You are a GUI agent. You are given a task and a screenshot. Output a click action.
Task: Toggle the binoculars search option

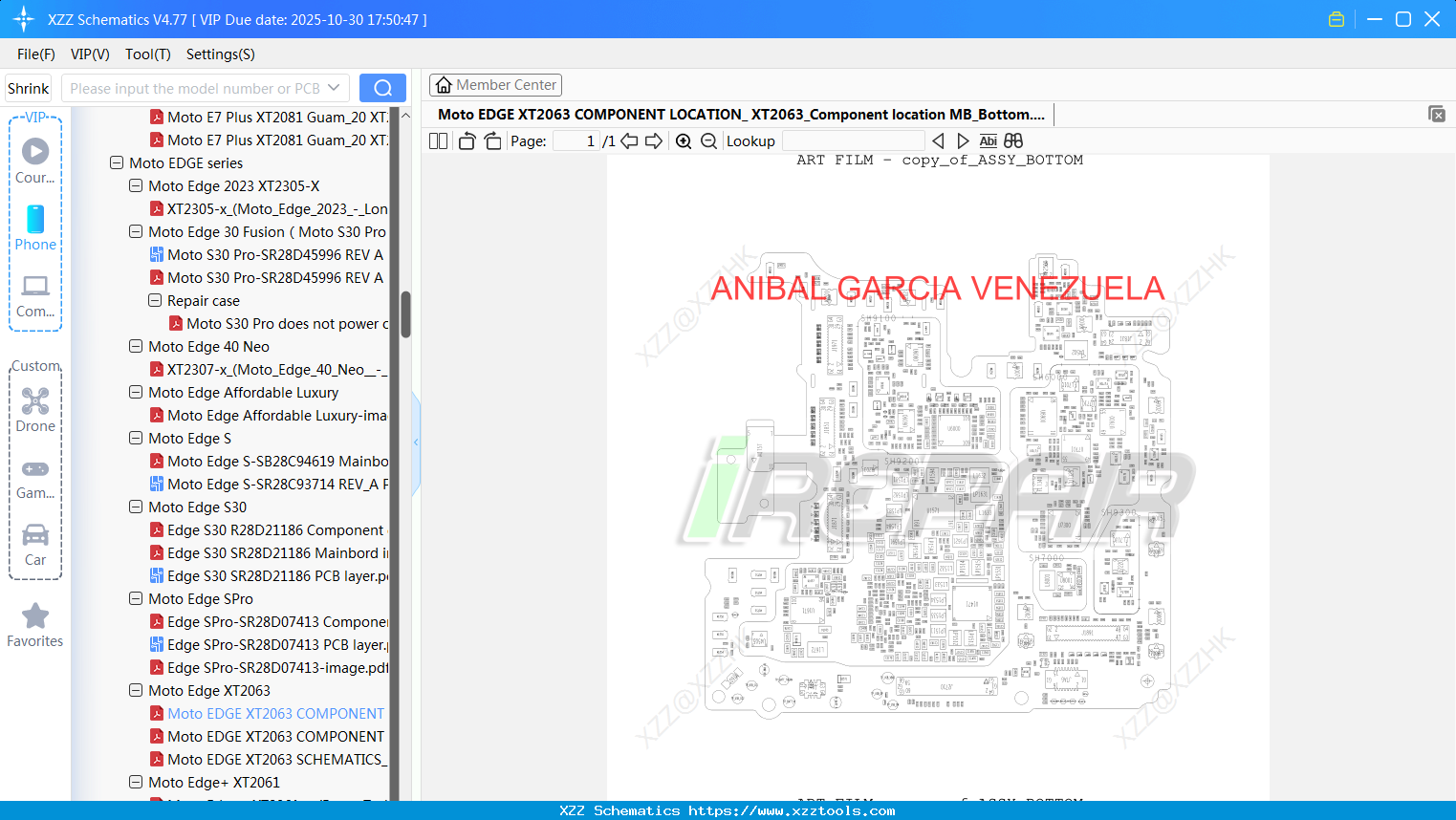1013,140
